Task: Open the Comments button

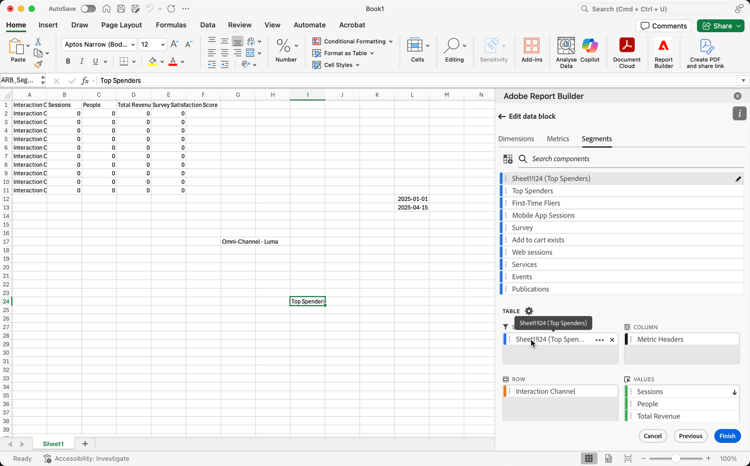Action: pos(663,26)
